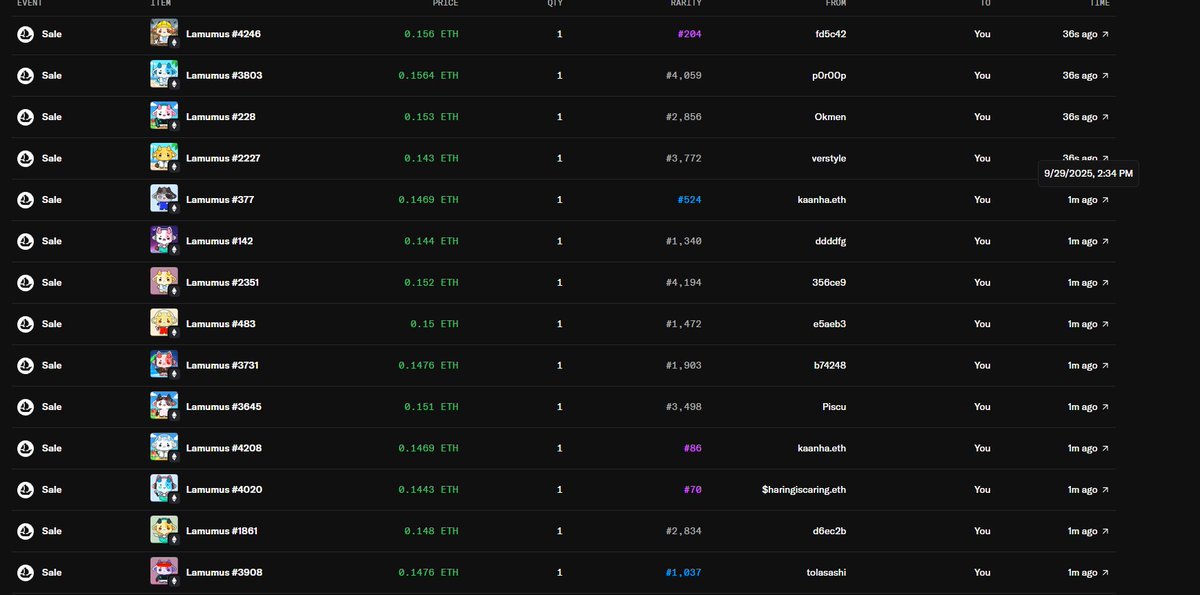Open the transaction arrow for Lamumus #228
This screenshot has width=1200, height=595.
(1105, 117)
